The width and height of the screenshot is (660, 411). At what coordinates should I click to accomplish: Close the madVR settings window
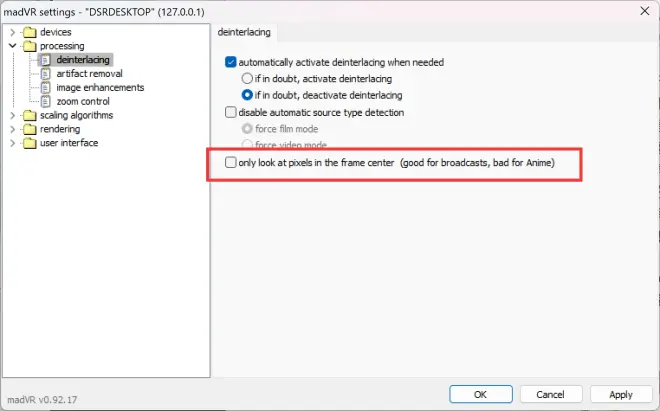(644, 11)
